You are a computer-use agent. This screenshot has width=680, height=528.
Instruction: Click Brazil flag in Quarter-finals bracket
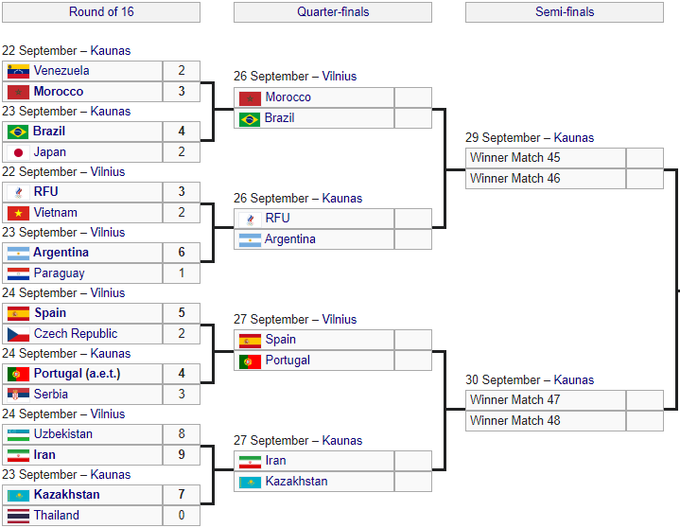point(249,118)
